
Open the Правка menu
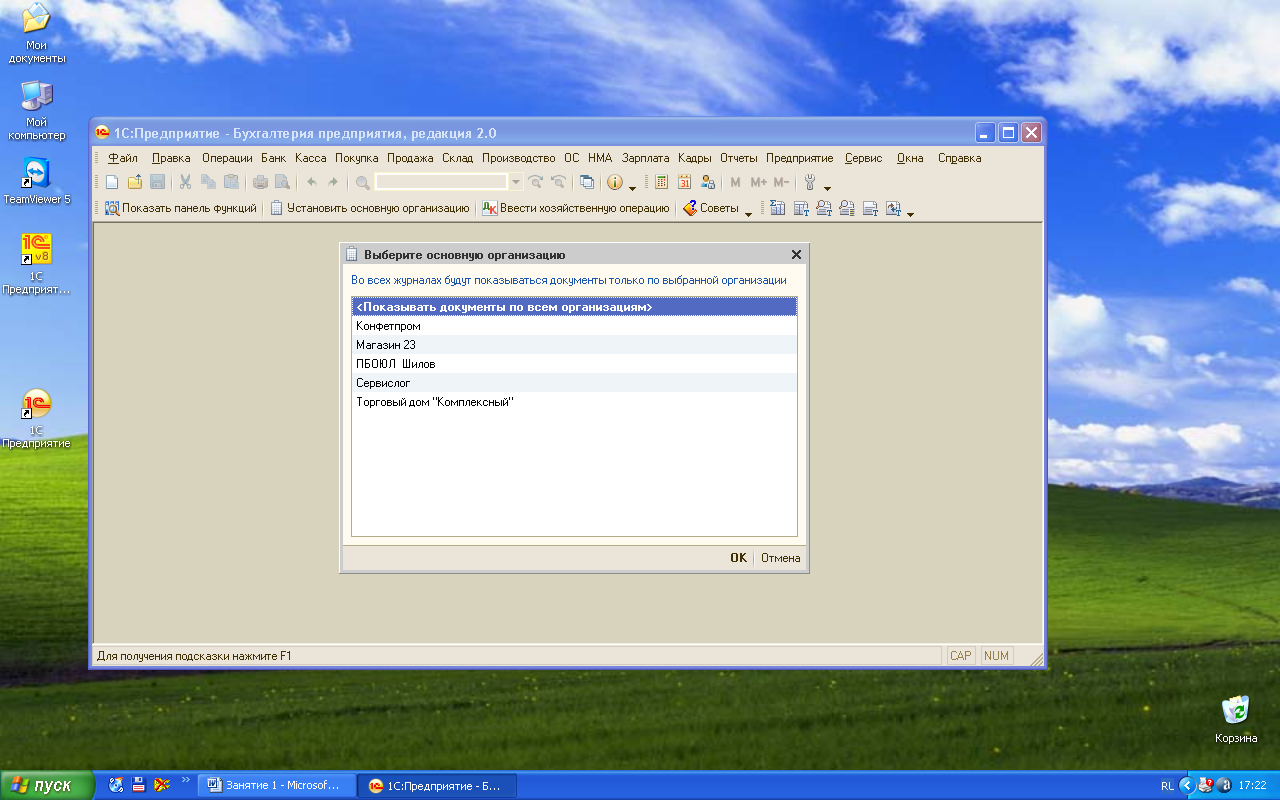171,158
